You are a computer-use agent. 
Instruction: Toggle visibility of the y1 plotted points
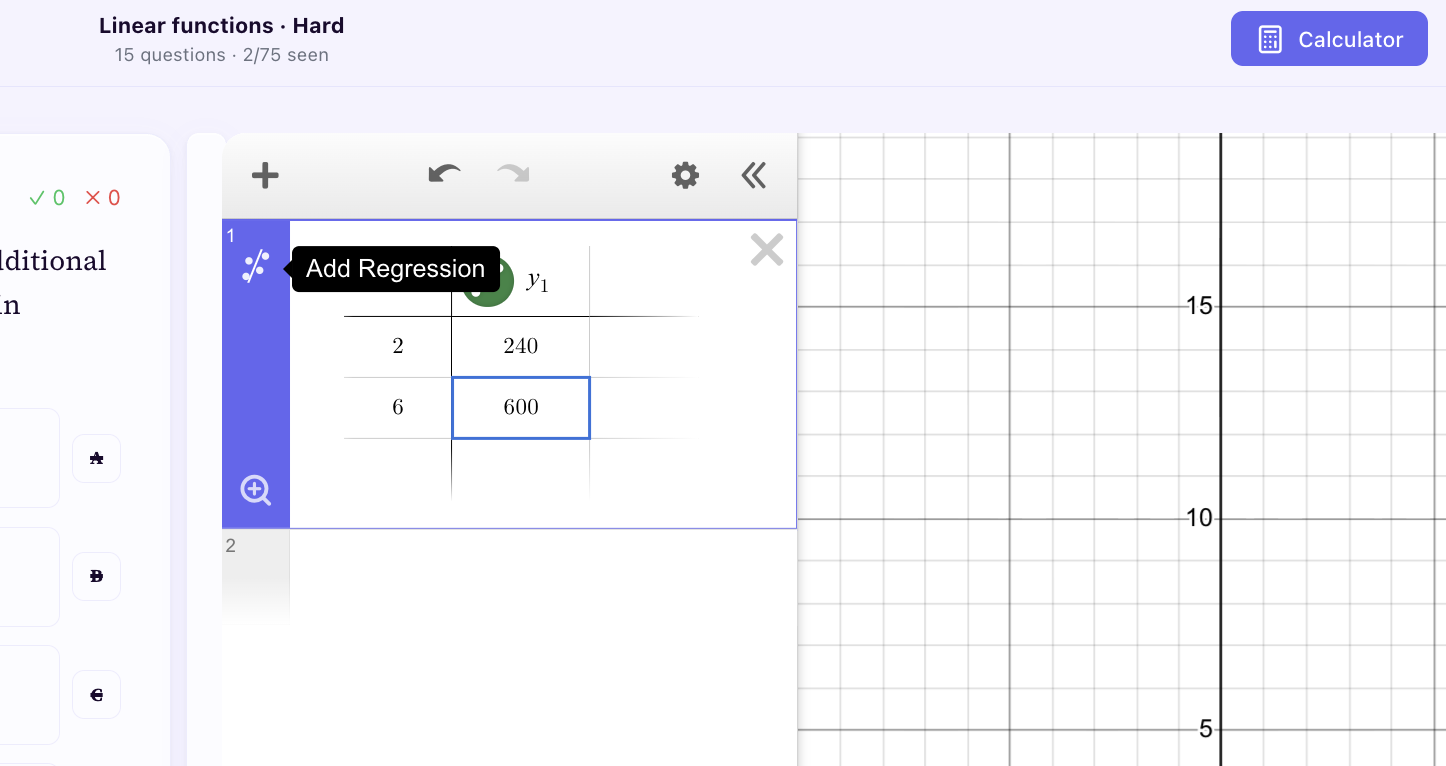click(487, 281)
